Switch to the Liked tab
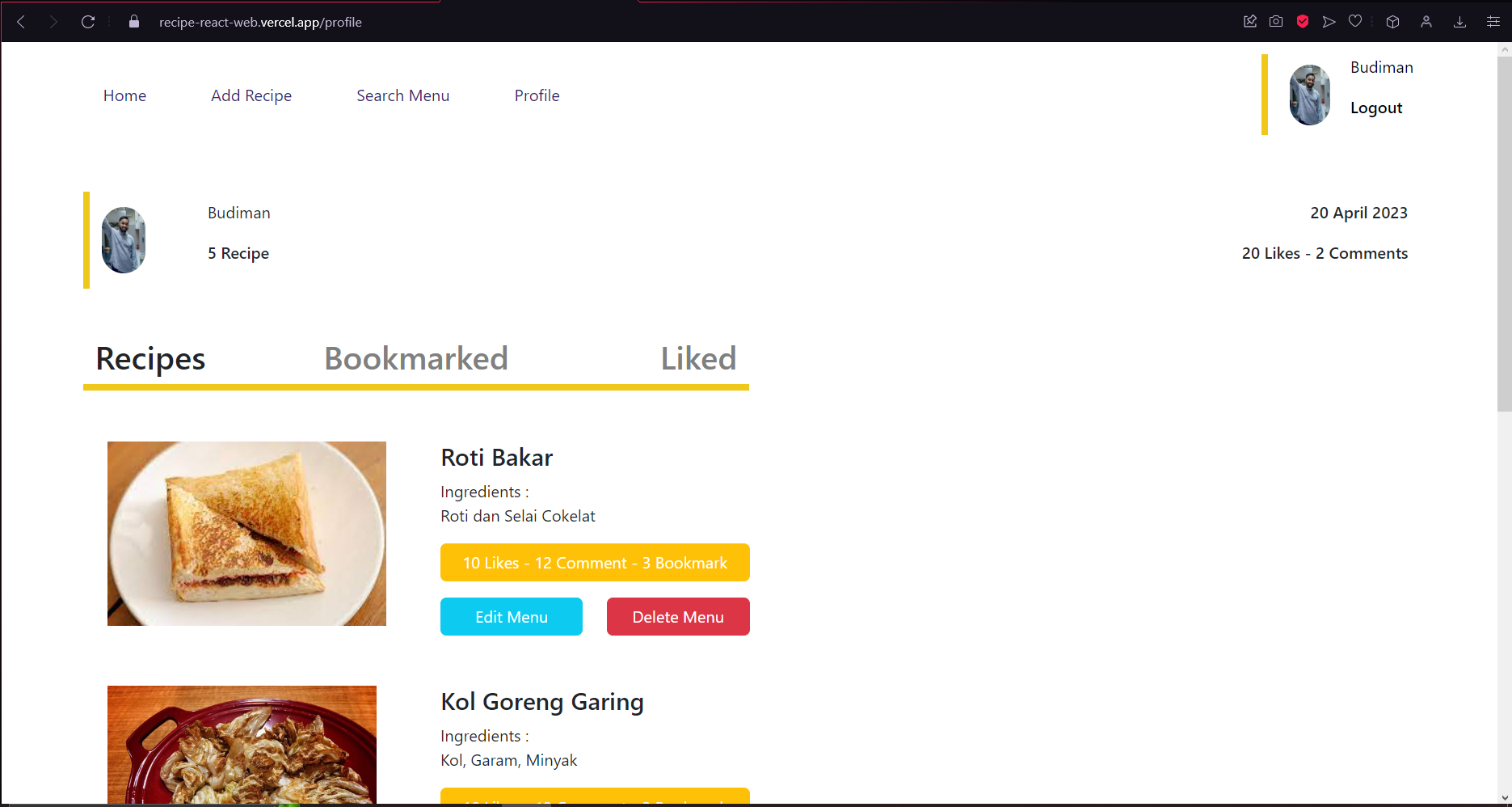Viewport: 1512px width, 807px height. tap(698, 357)
